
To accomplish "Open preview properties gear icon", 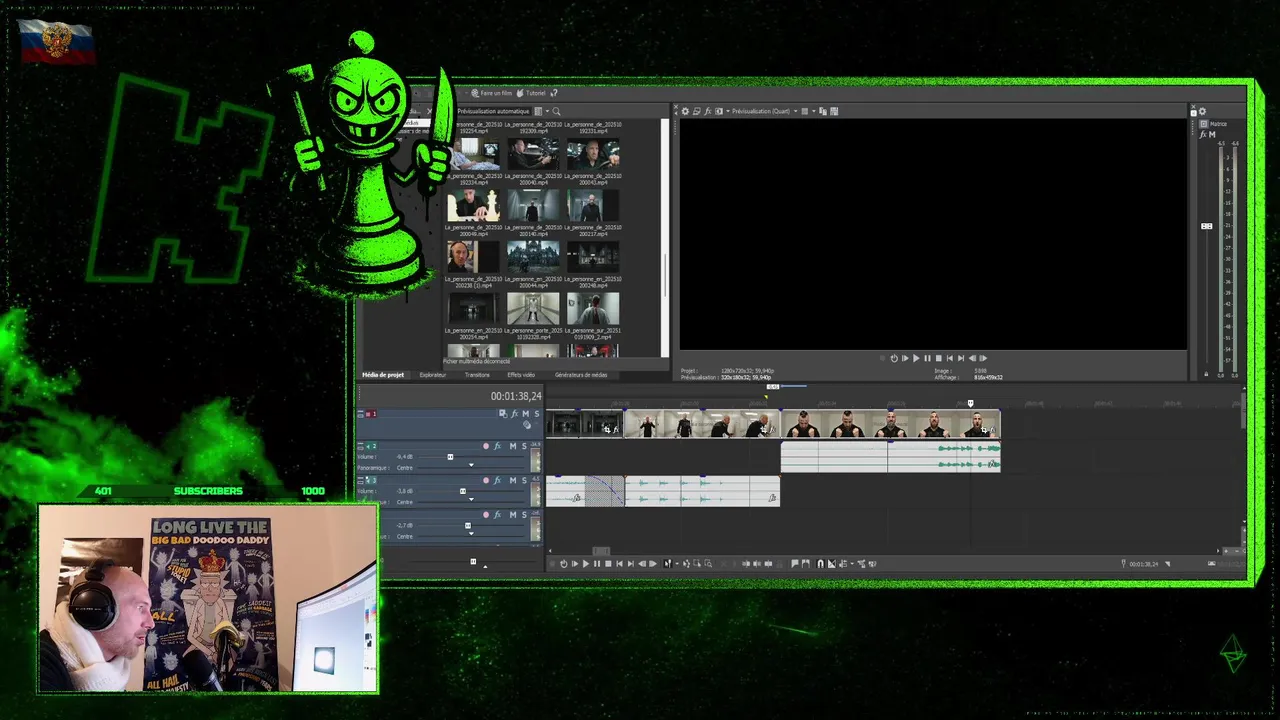I will point(685,111).
